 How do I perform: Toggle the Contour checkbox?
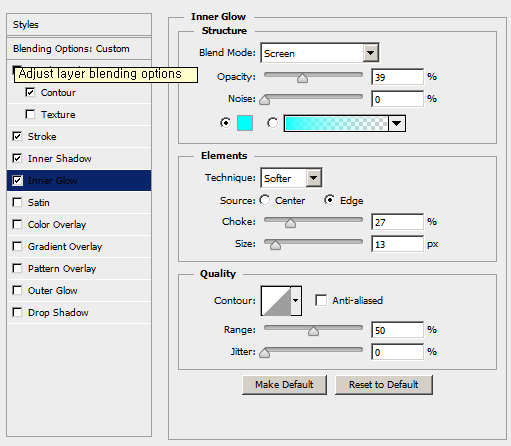(30, 92)
